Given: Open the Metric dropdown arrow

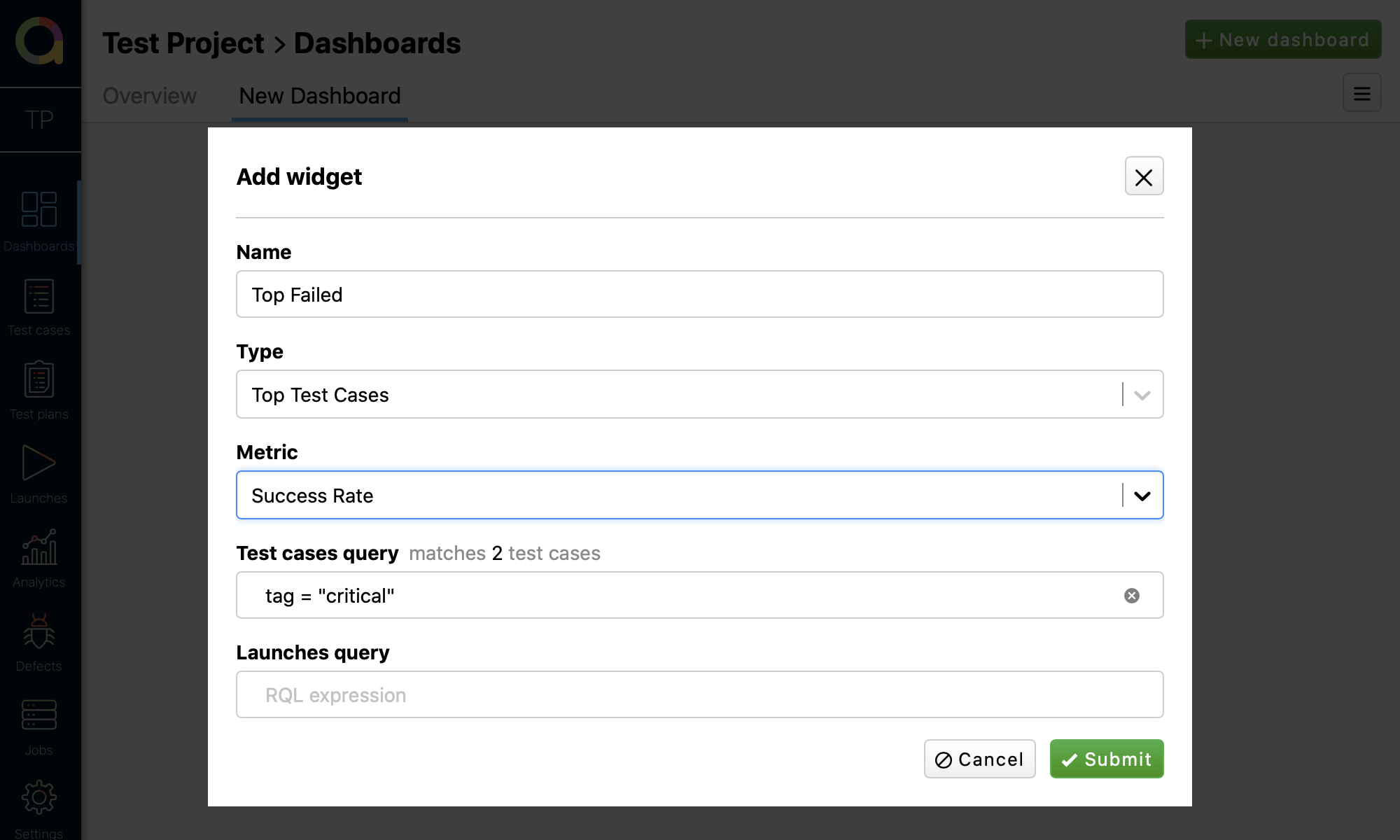Looking at the screenshot, I should tap(1142, 496).
